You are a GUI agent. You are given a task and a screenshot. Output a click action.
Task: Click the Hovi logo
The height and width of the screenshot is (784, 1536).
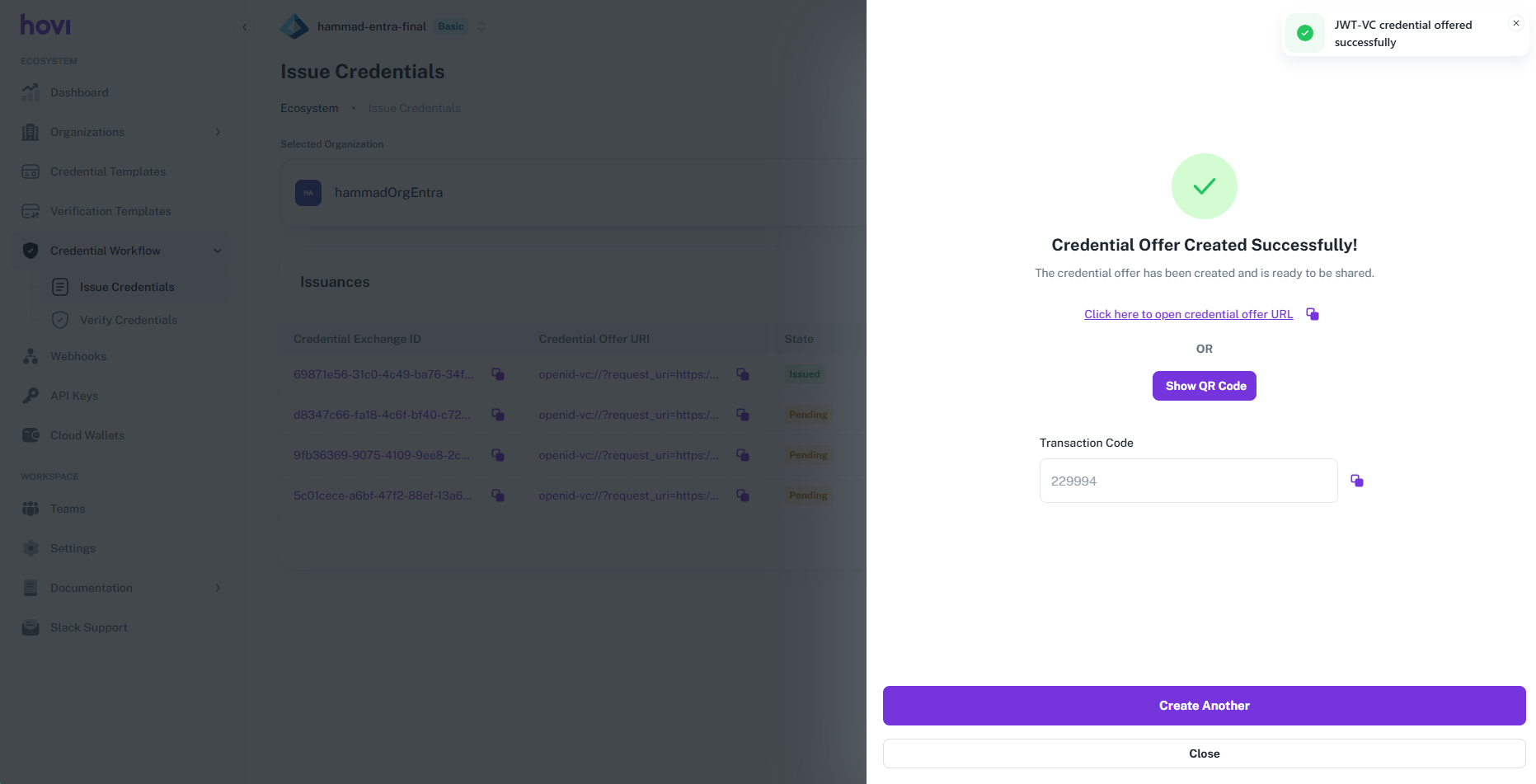coord(45,26)
